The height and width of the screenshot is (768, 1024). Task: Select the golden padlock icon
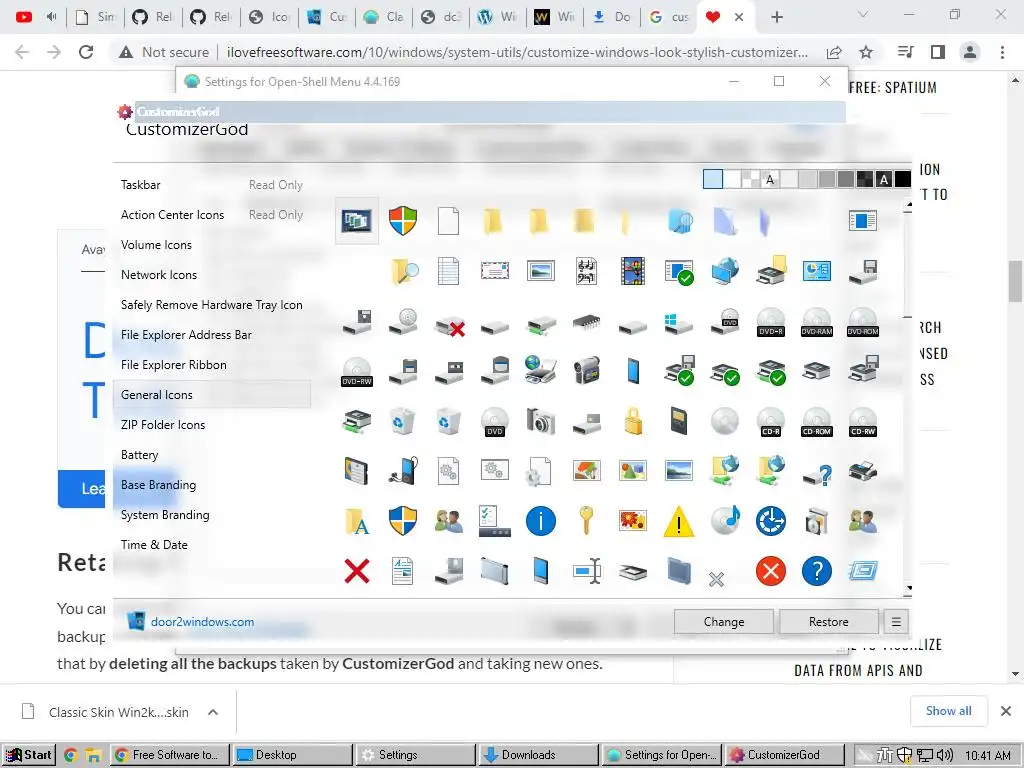pos(633,421)
